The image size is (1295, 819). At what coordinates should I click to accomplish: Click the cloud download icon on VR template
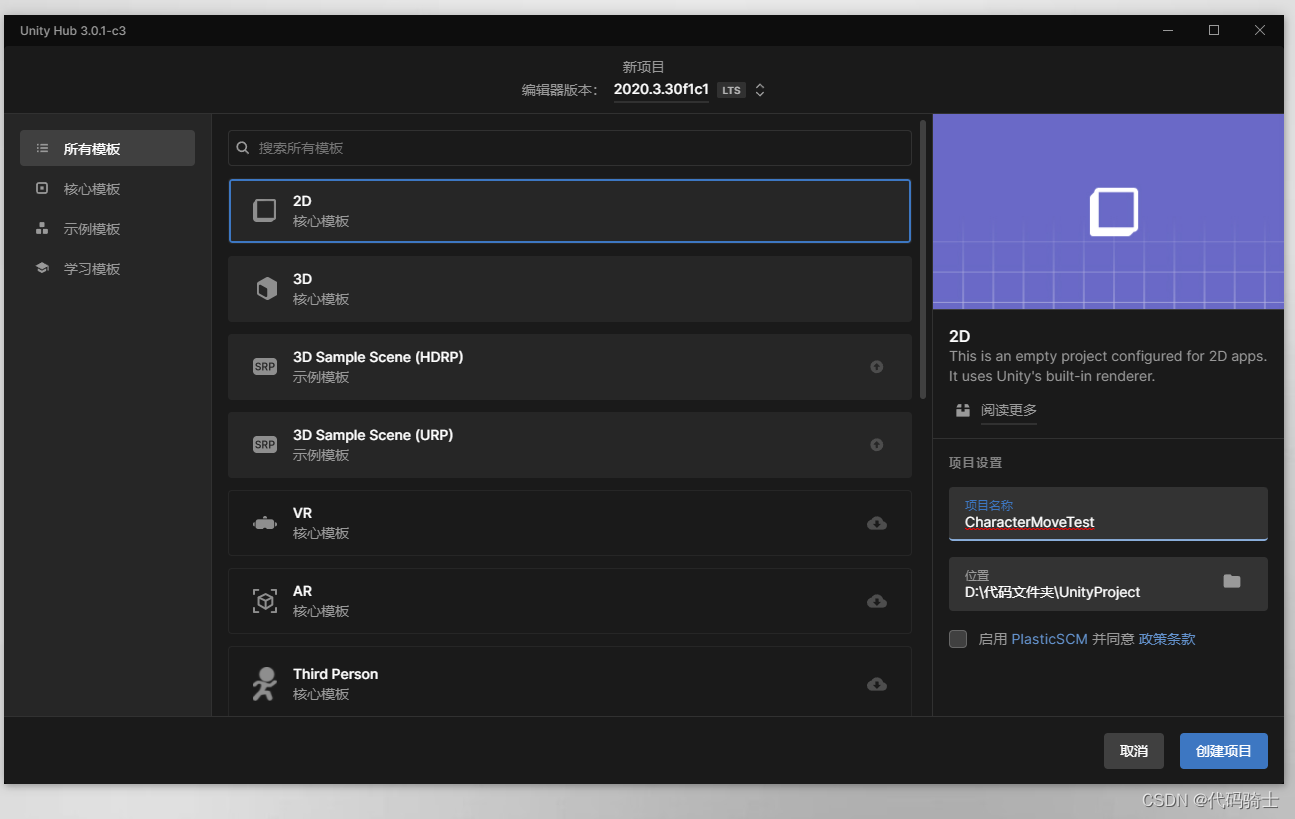click(x=877, y=523)
